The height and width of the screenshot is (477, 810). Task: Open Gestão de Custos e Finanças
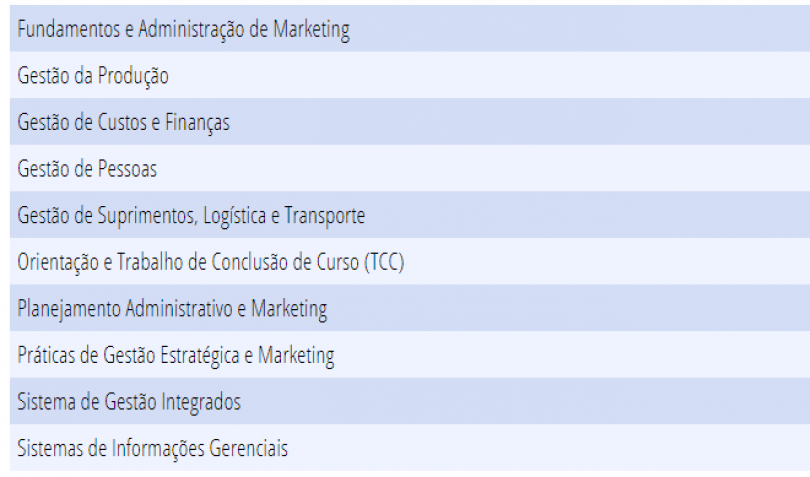(410, 121)
